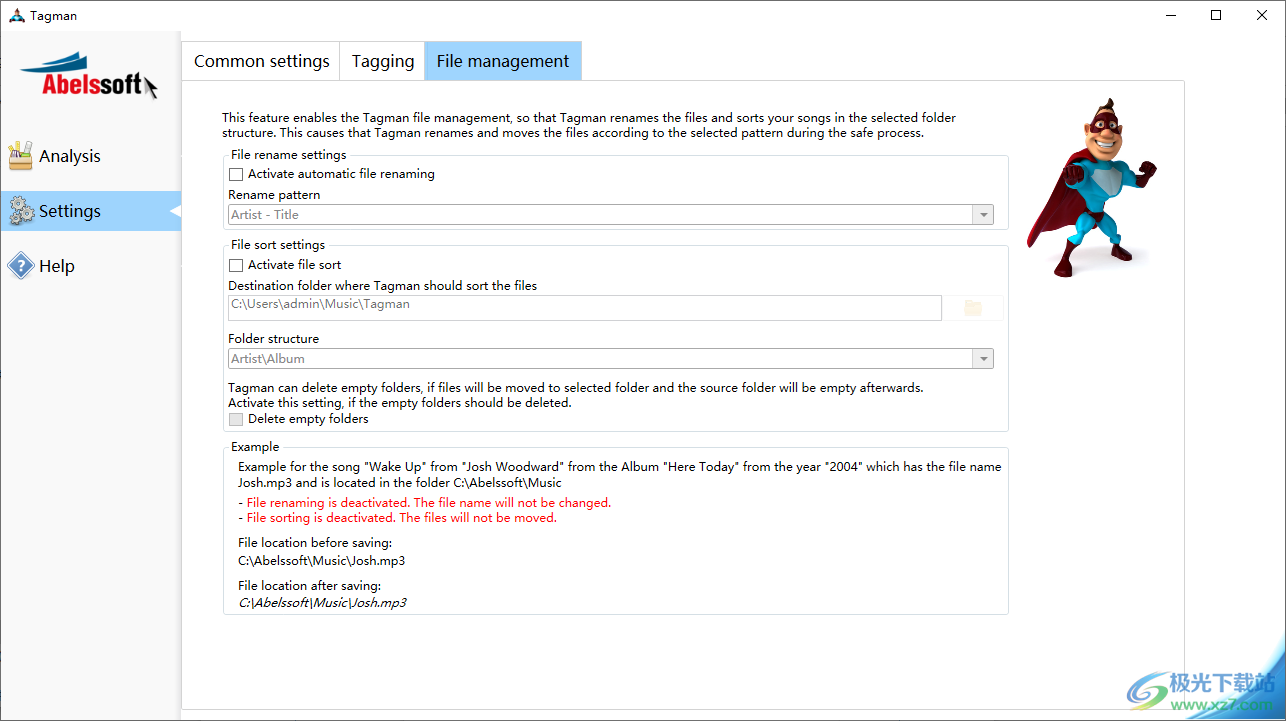This screenshot has width=1286, height=721.
Task: Click the Settings gears icon
Action: click(21, 211)
